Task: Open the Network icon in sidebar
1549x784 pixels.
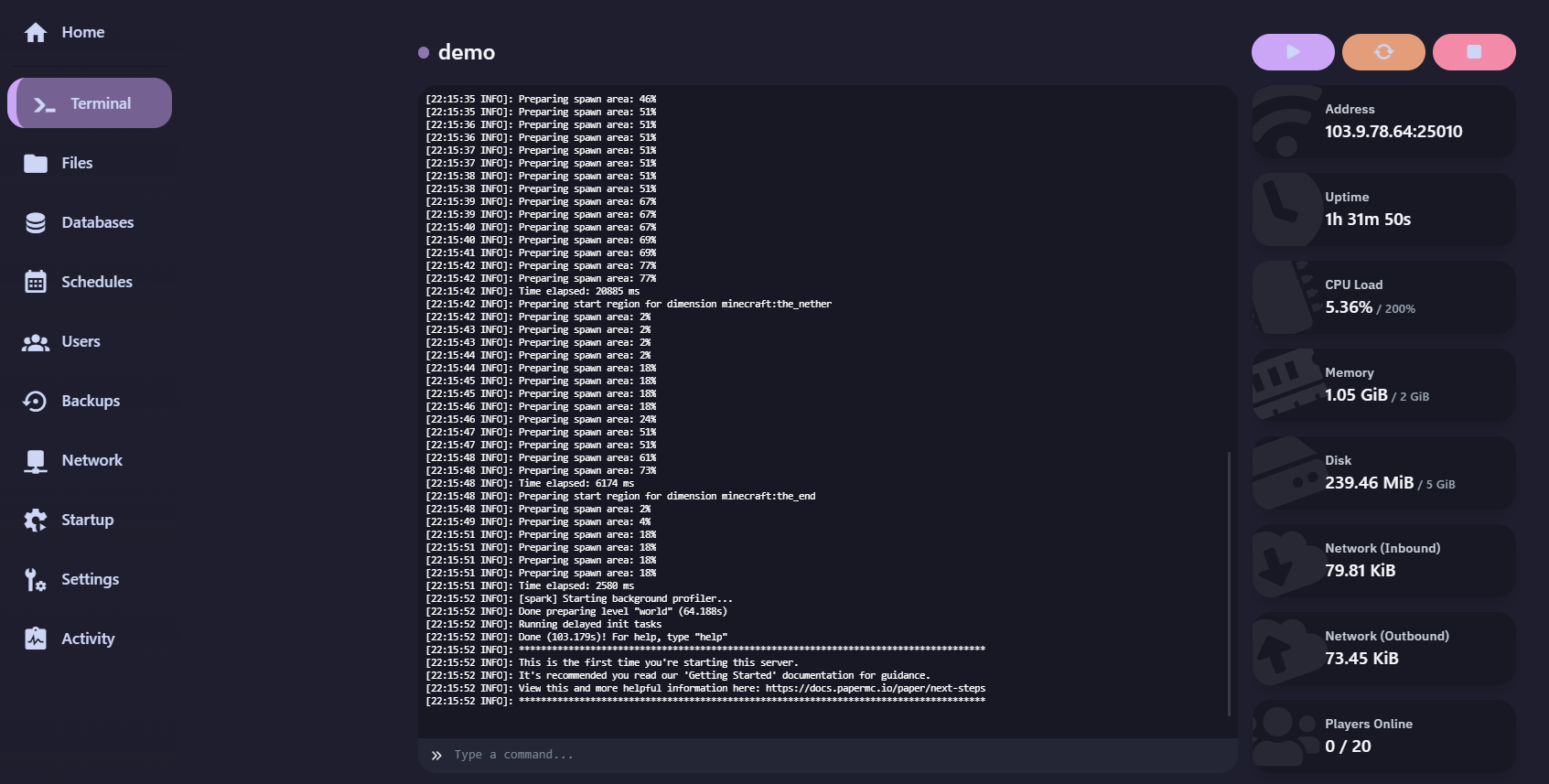Action: pos(36,461)
